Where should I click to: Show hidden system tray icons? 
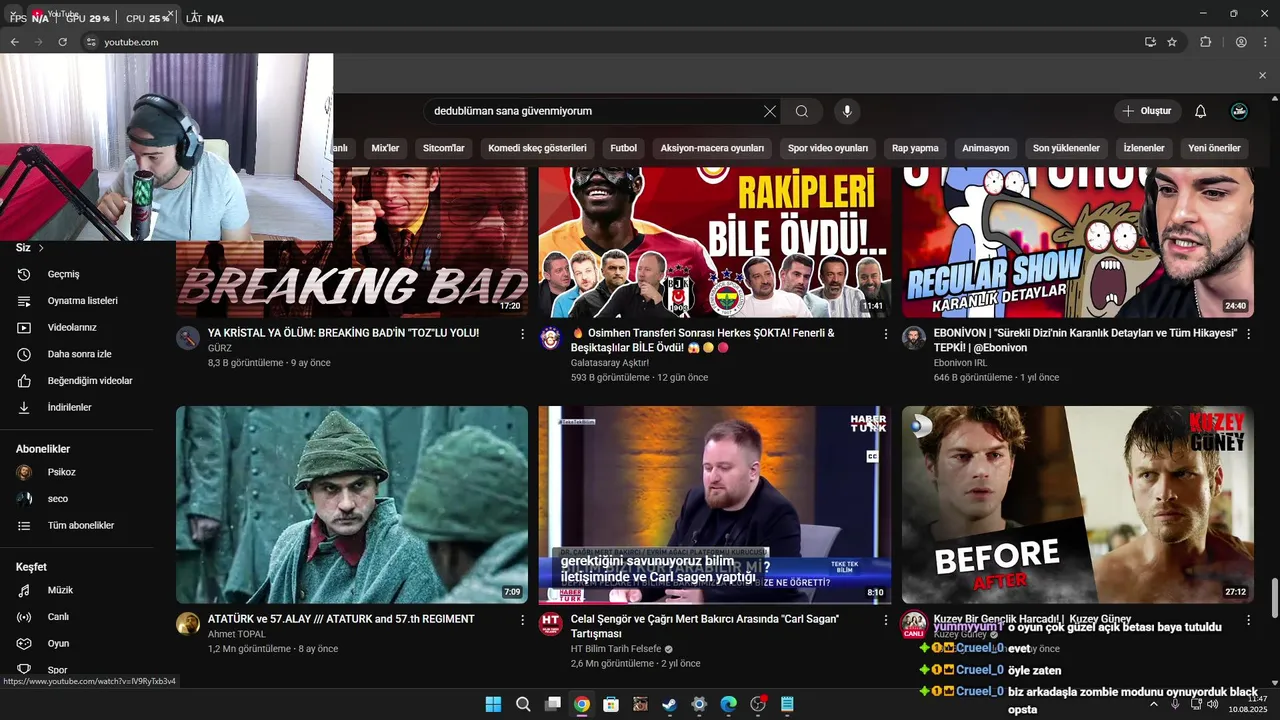pos(1153,704)
